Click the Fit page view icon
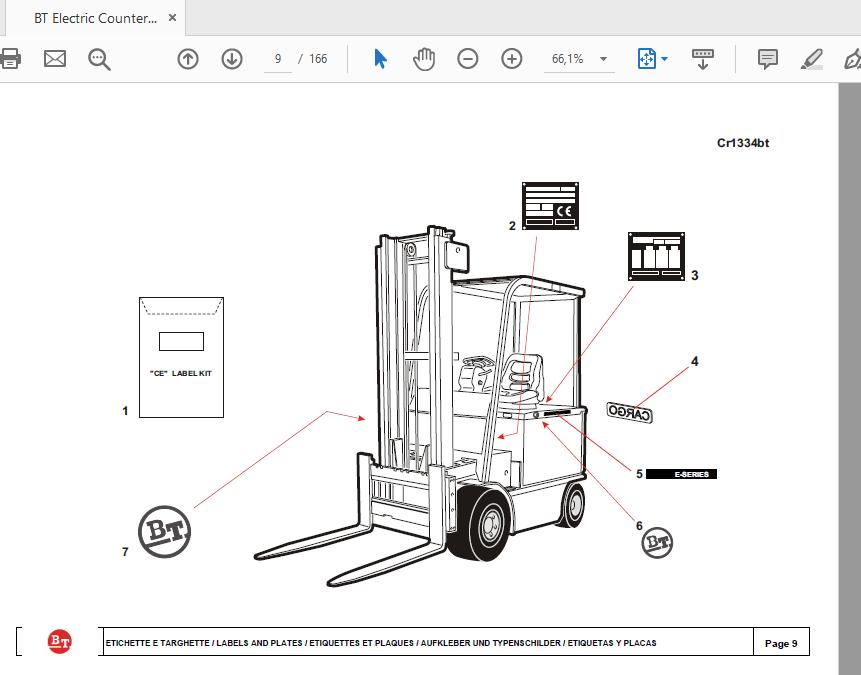 pos(646,58)
